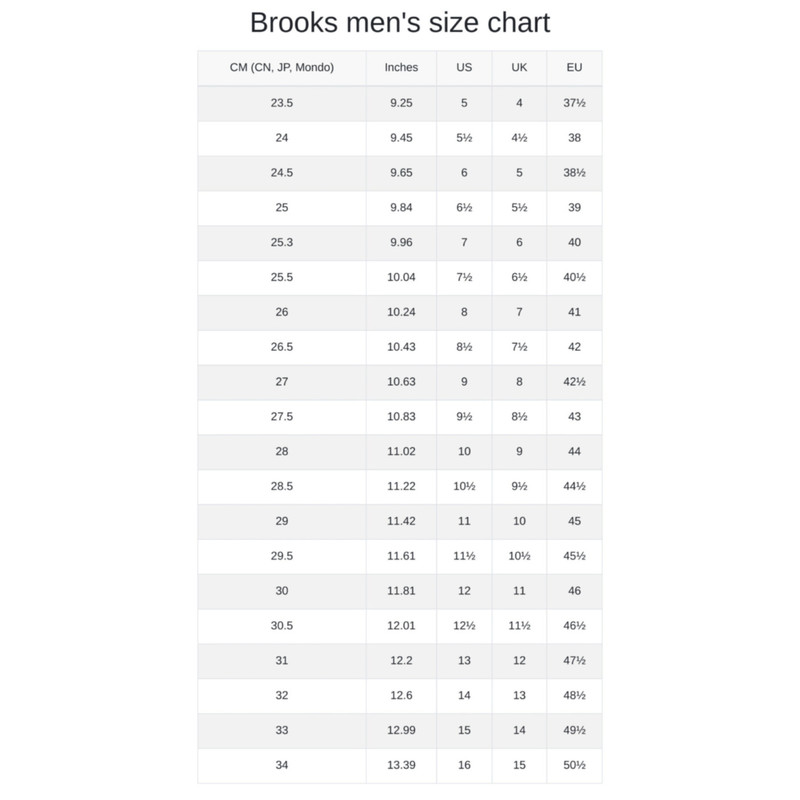
Task: Select the US column header
Action: pos(464,68)
